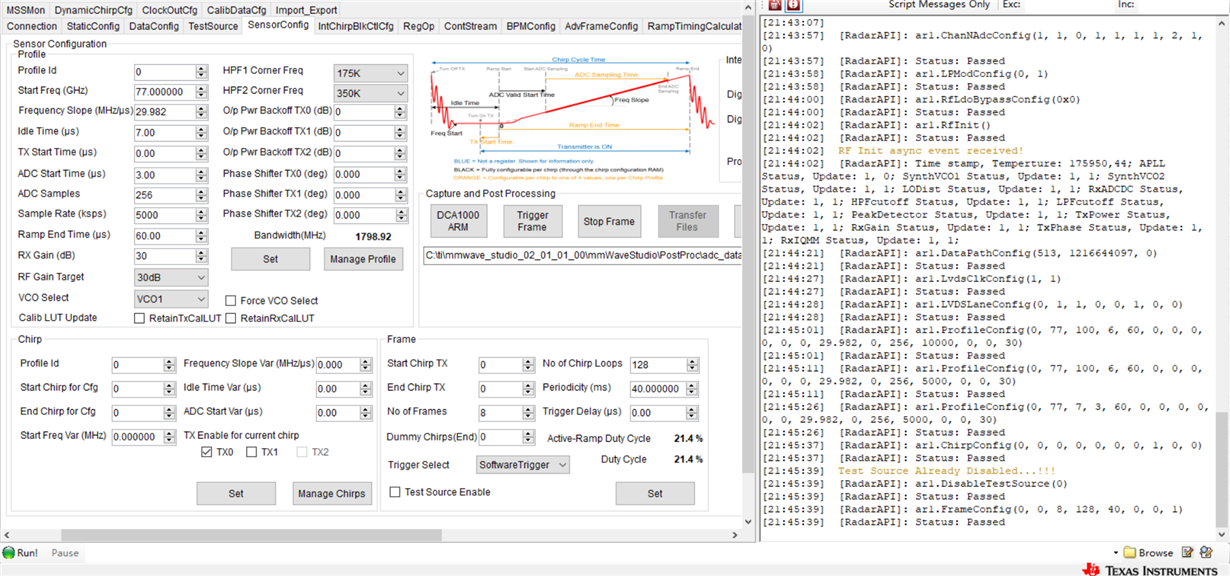Click Set in the Chirp section

click(236, 493)
